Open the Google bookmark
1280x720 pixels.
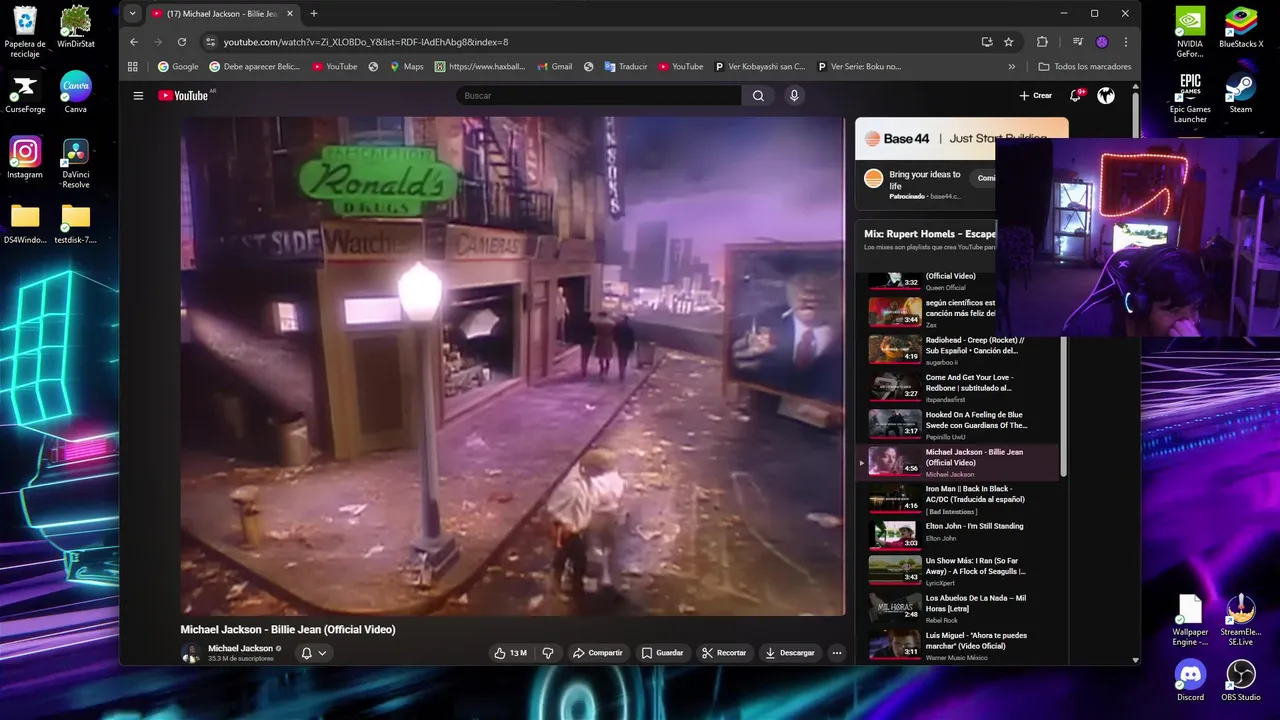(x=178, y=67)
